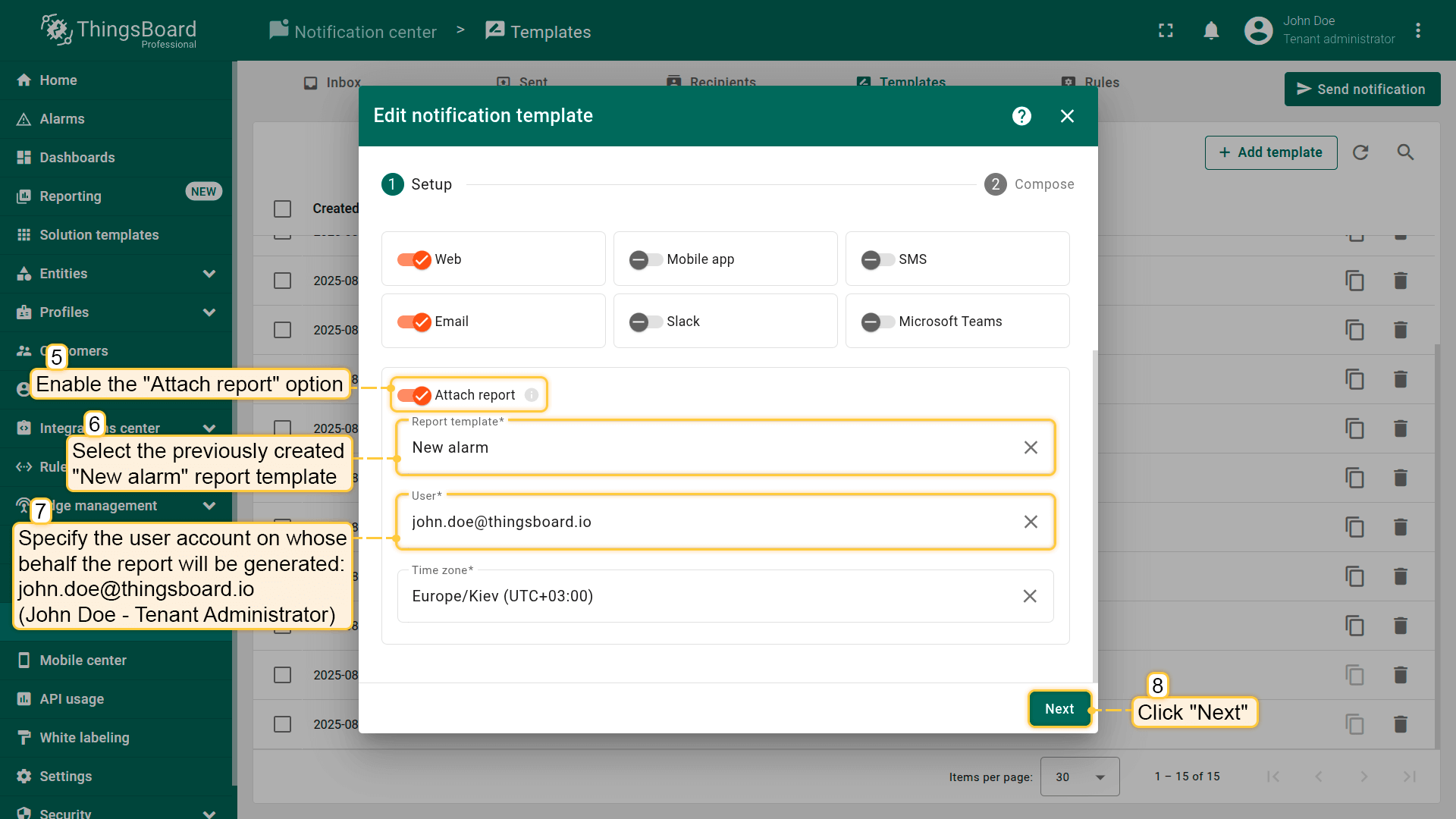This screenshot has width=1456, height=819.
Task: Switch to the Inbox tab
Action: point(332,81)
